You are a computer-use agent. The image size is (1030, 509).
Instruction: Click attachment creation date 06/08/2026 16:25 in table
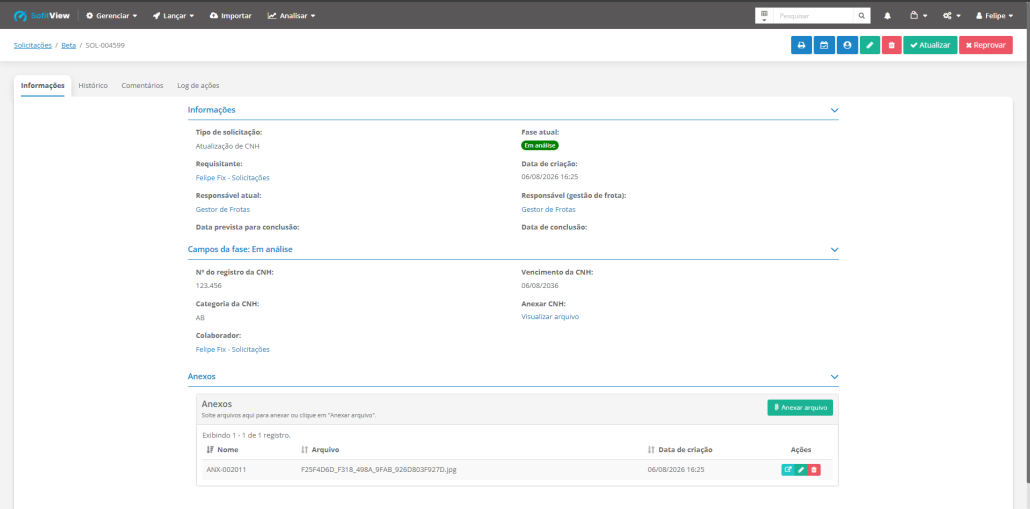pos(676,470)
